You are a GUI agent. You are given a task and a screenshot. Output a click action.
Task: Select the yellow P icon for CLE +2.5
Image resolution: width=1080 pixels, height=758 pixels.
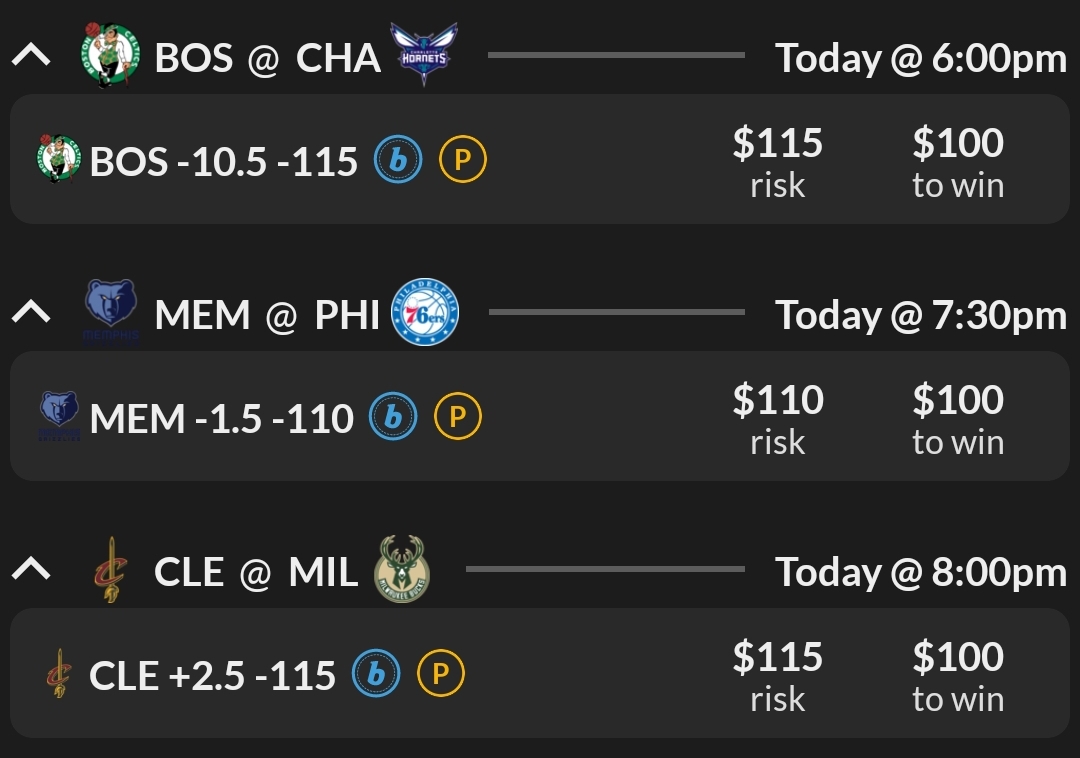[441, 675]
